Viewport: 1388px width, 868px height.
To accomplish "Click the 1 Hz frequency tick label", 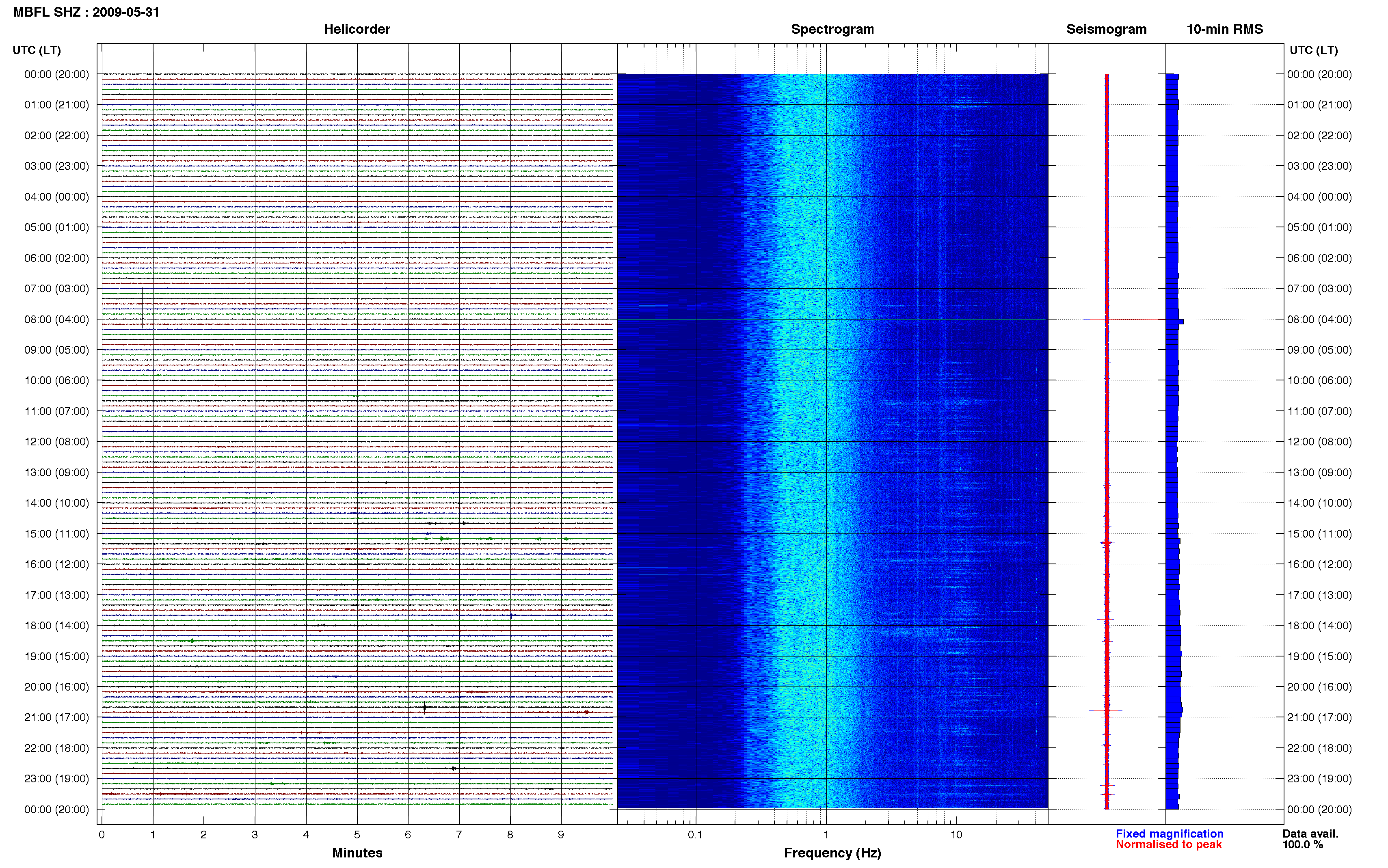I will pyautogui.click(x=826, y=835).
